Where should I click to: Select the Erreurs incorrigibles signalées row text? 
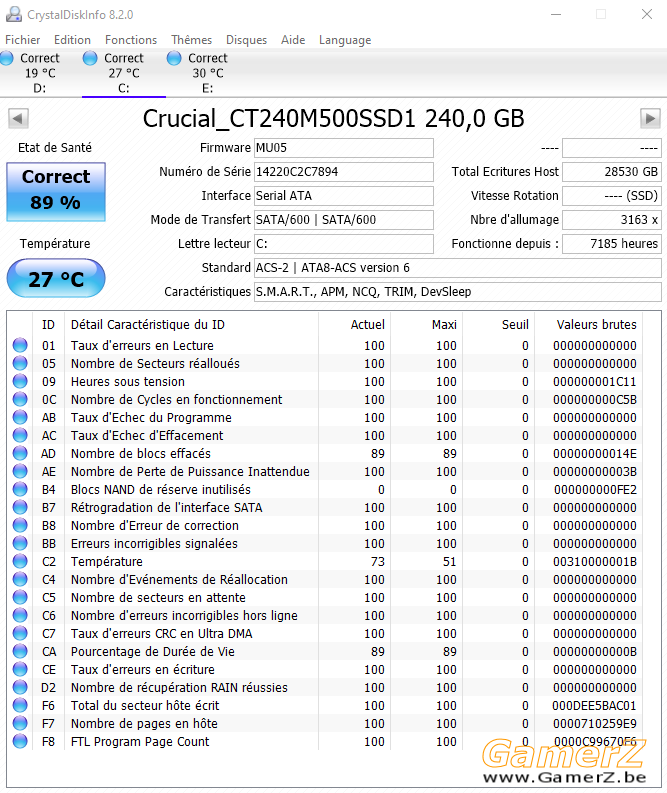(x=154, y=544)
